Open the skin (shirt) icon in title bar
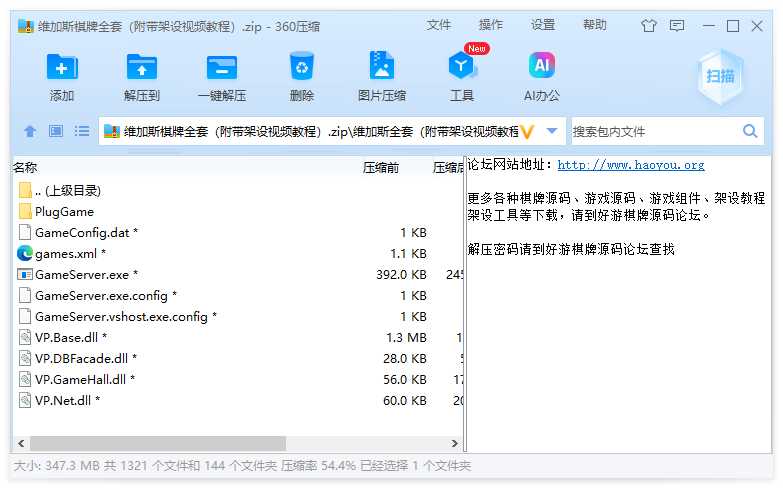The width and height of the screenshot is (783, 488). [649, 25]
